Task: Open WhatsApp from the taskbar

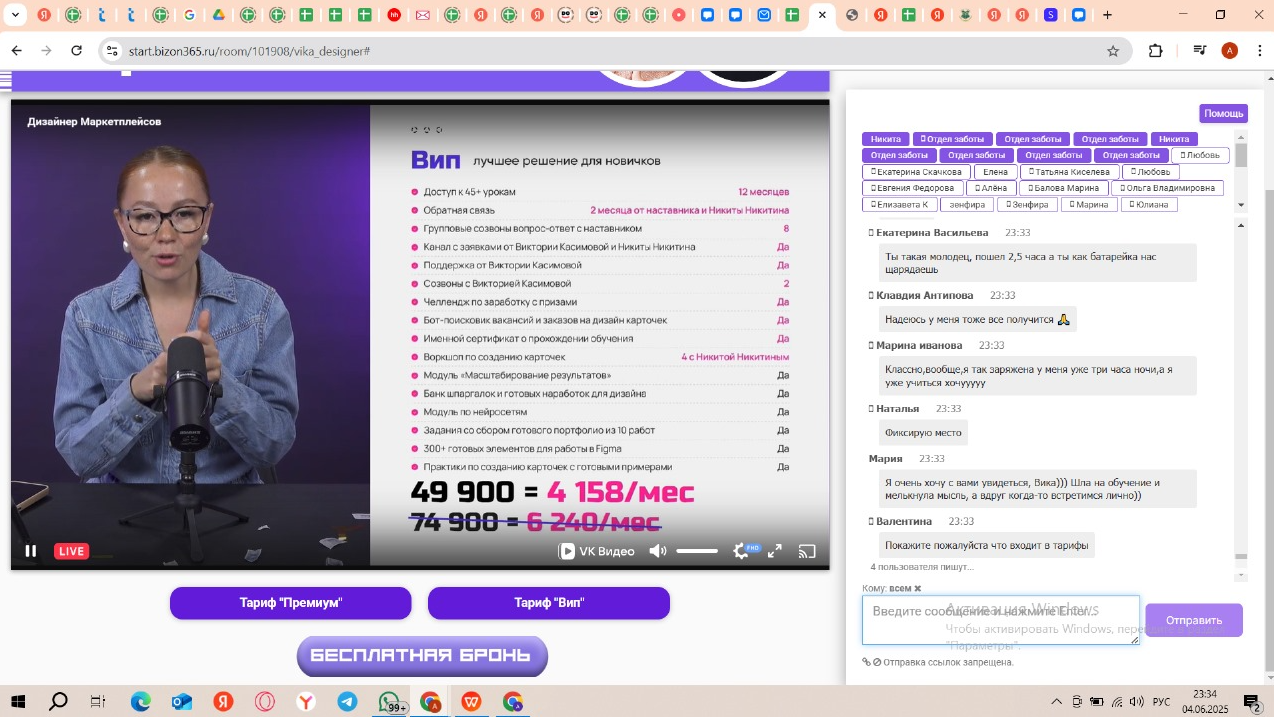Action: point(388,702)
